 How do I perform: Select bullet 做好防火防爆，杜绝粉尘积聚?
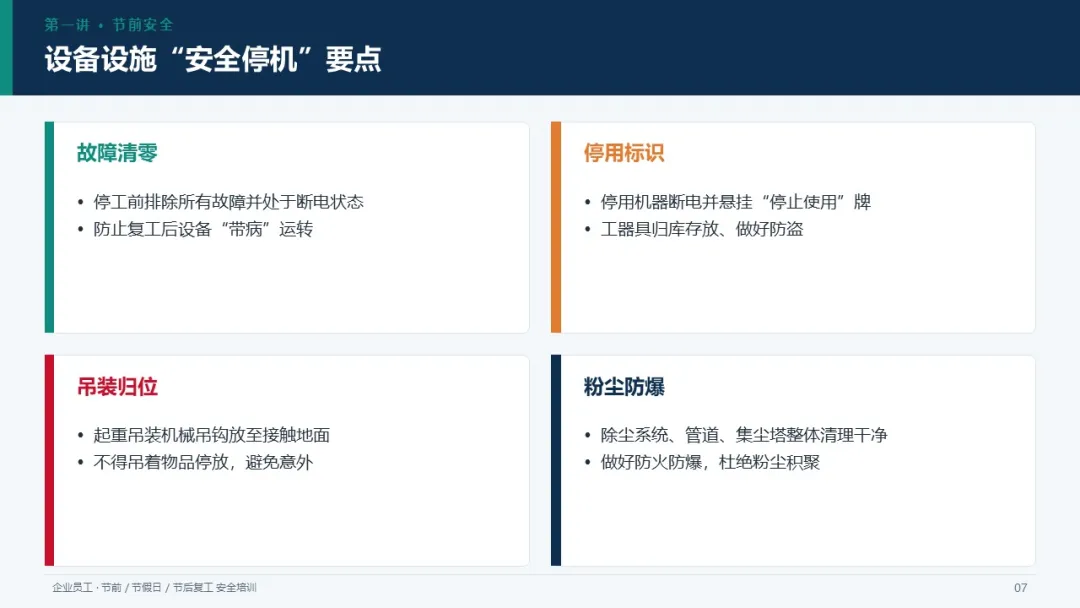pos(710,463)
